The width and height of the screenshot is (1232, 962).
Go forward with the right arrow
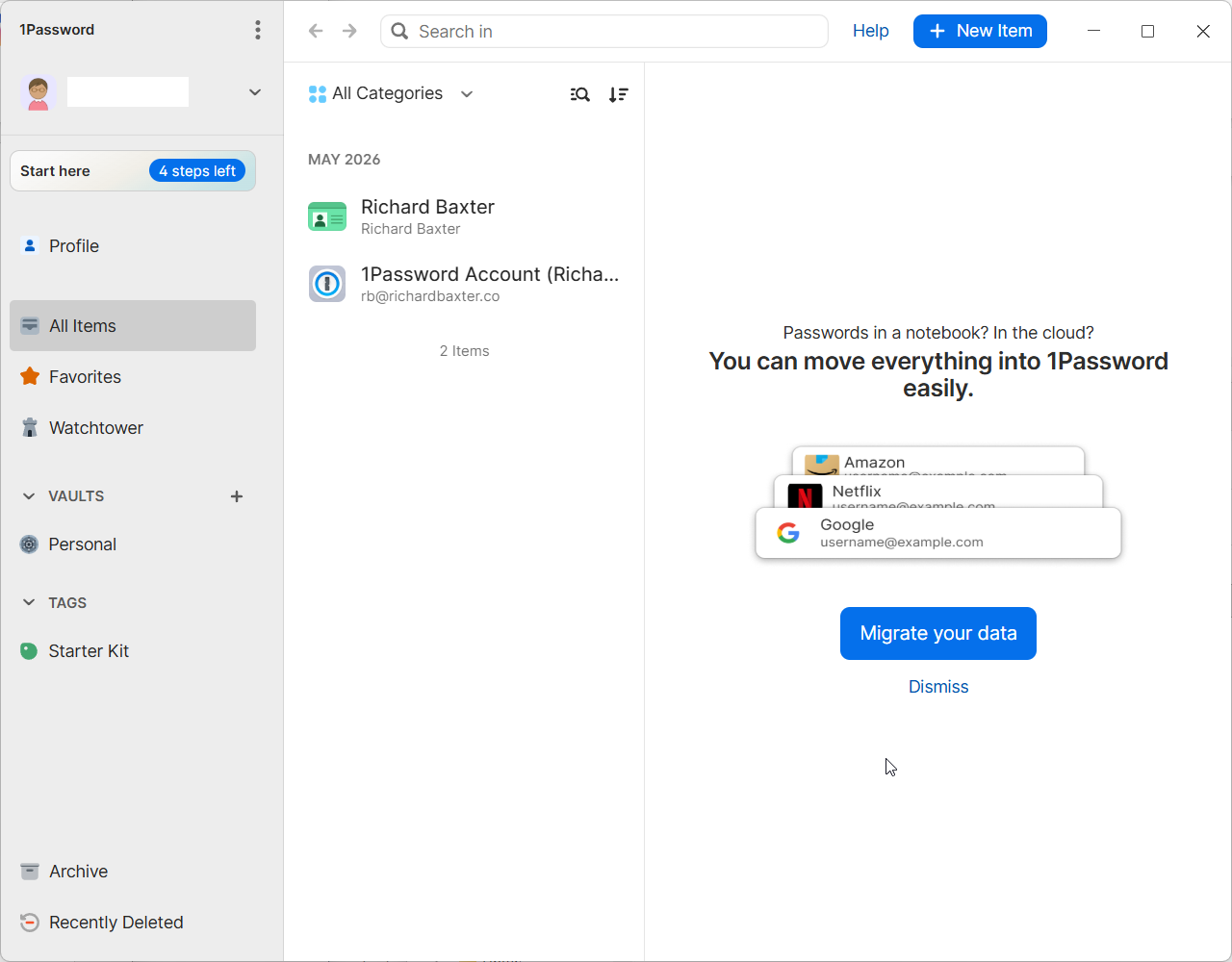(349, 31)
